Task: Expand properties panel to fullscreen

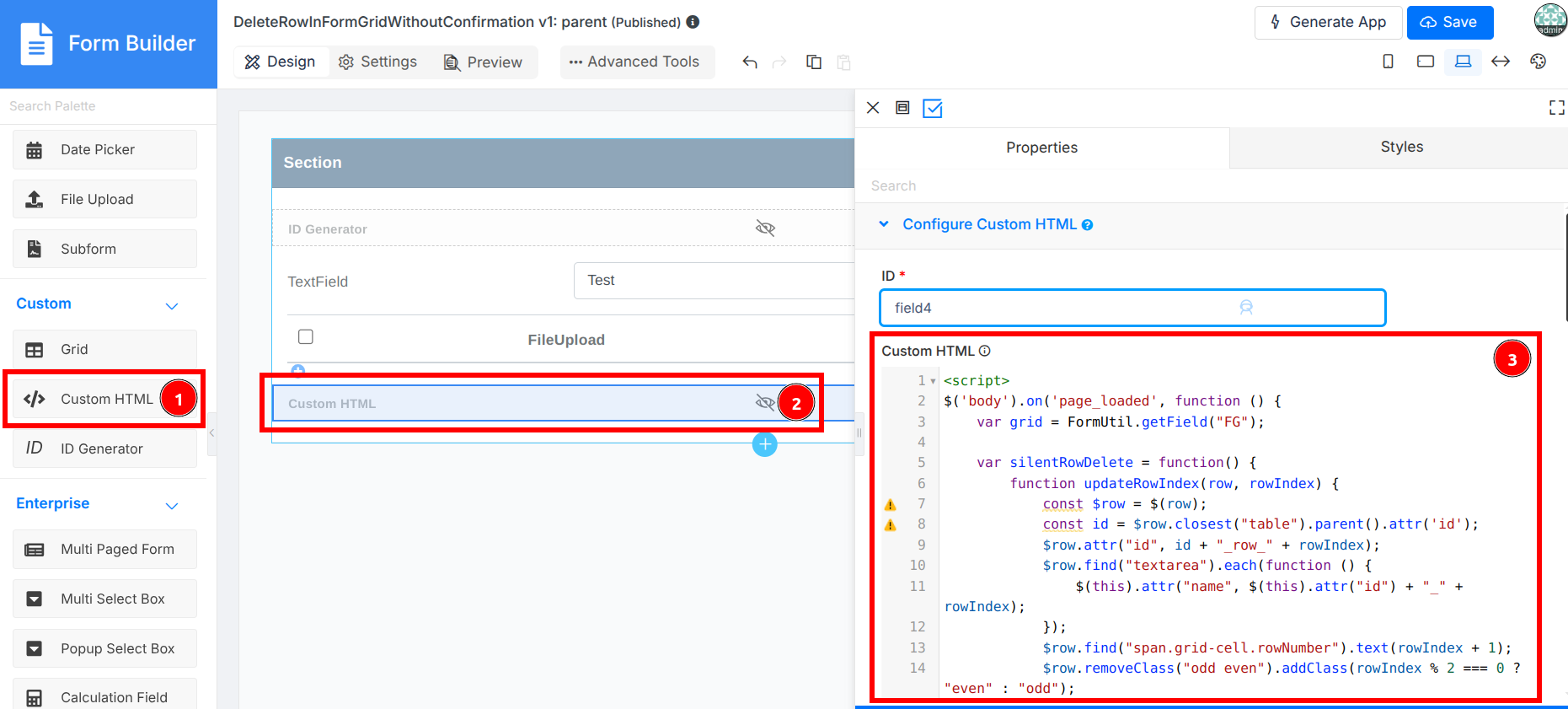Action: pos(1557,108)
